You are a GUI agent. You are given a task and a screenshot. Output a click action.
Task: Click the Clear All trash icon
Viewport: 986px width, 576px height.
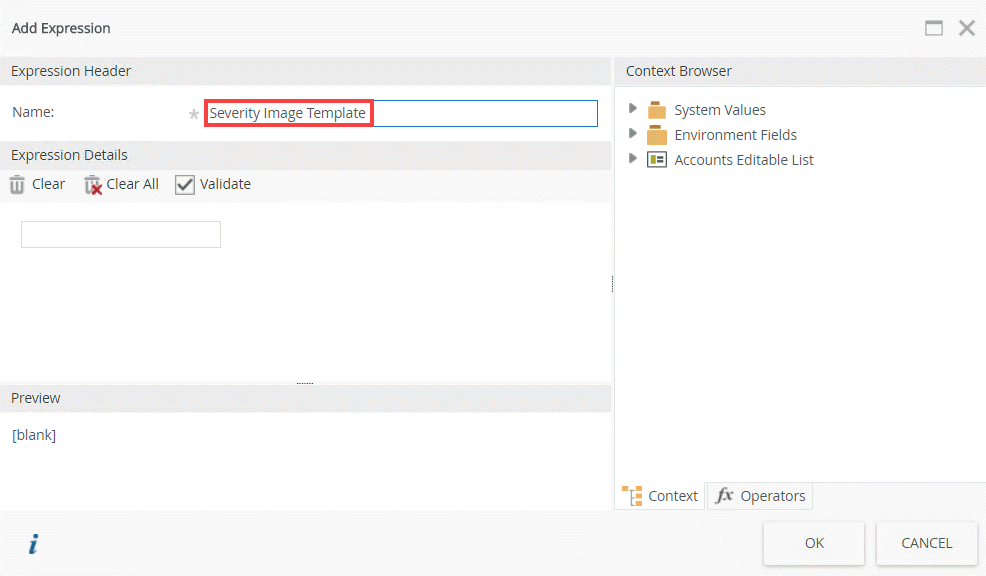coord(93,185)
